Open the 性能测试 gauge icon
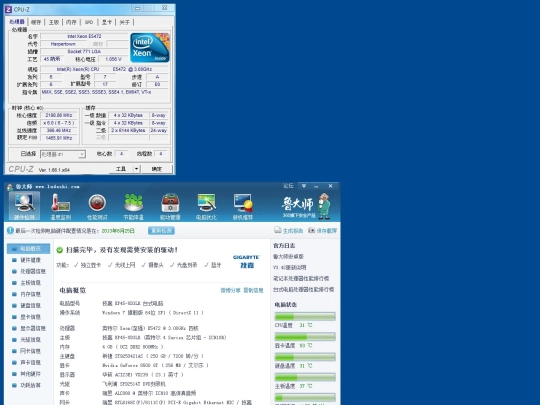The image size is (540, 405). click(97, 202)
